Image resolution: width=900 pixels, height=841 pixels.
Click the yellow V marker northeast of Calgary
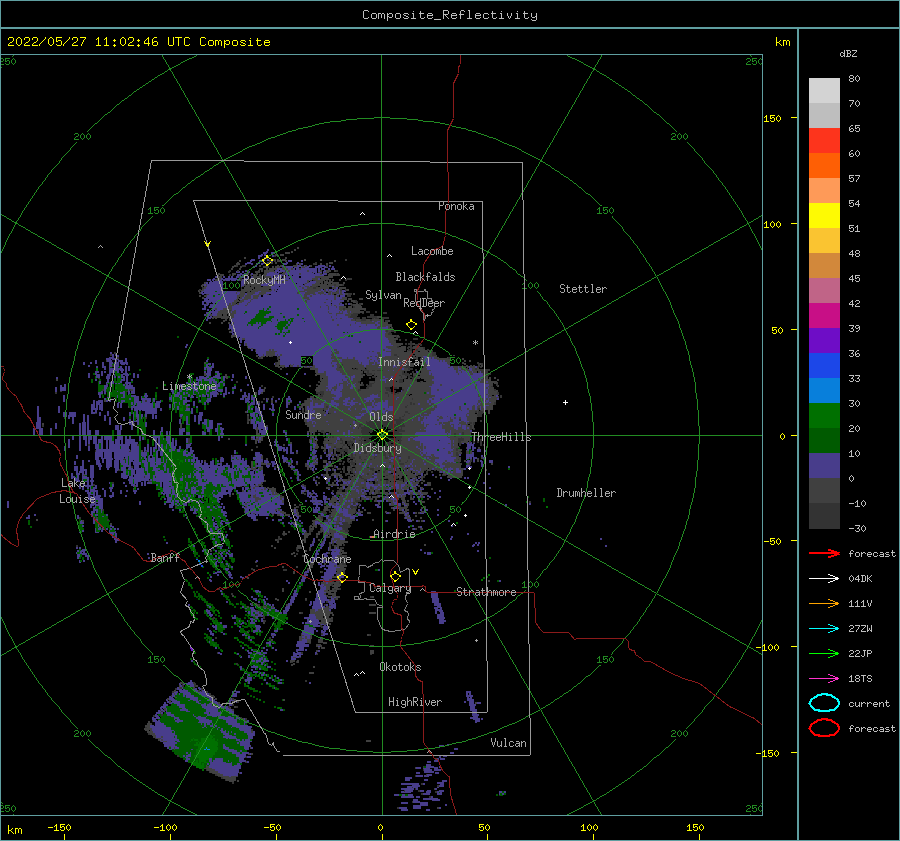pyautogui.click(x=416, y=572)
